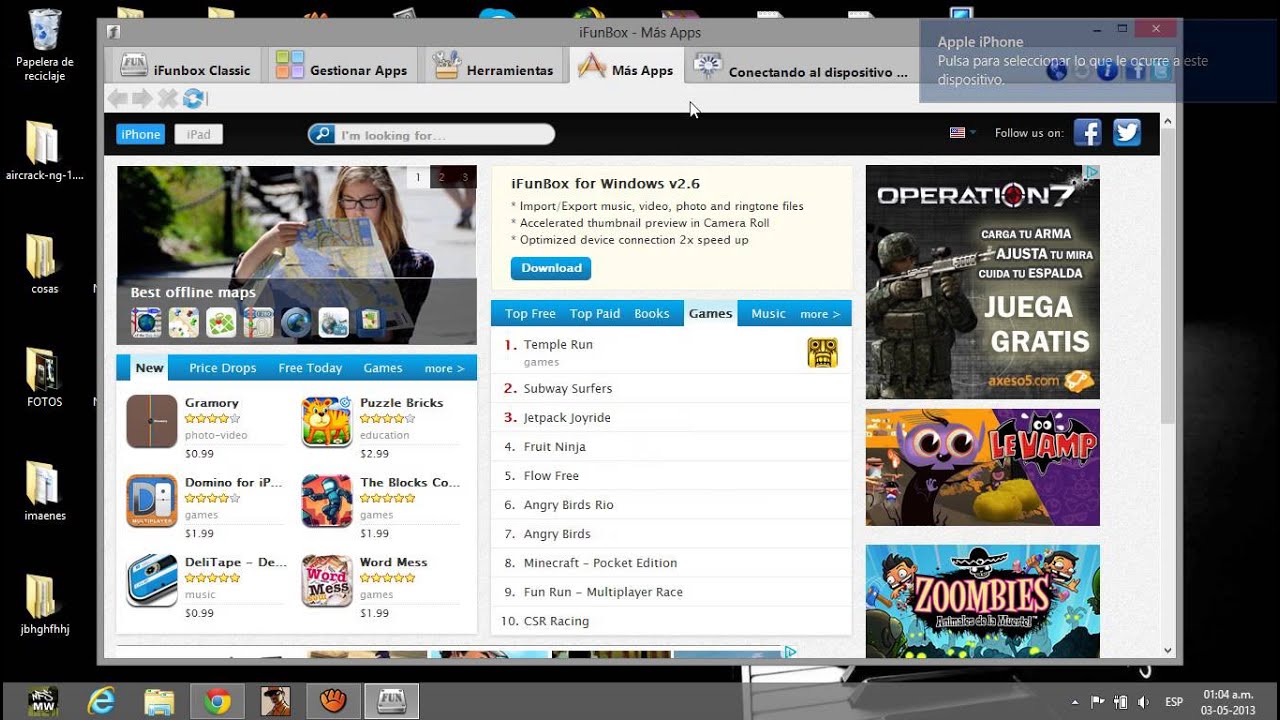Screen dimensions: 1280x720
Task: Click the Download button for iFunBox v2.6
Action: point(551,268)
